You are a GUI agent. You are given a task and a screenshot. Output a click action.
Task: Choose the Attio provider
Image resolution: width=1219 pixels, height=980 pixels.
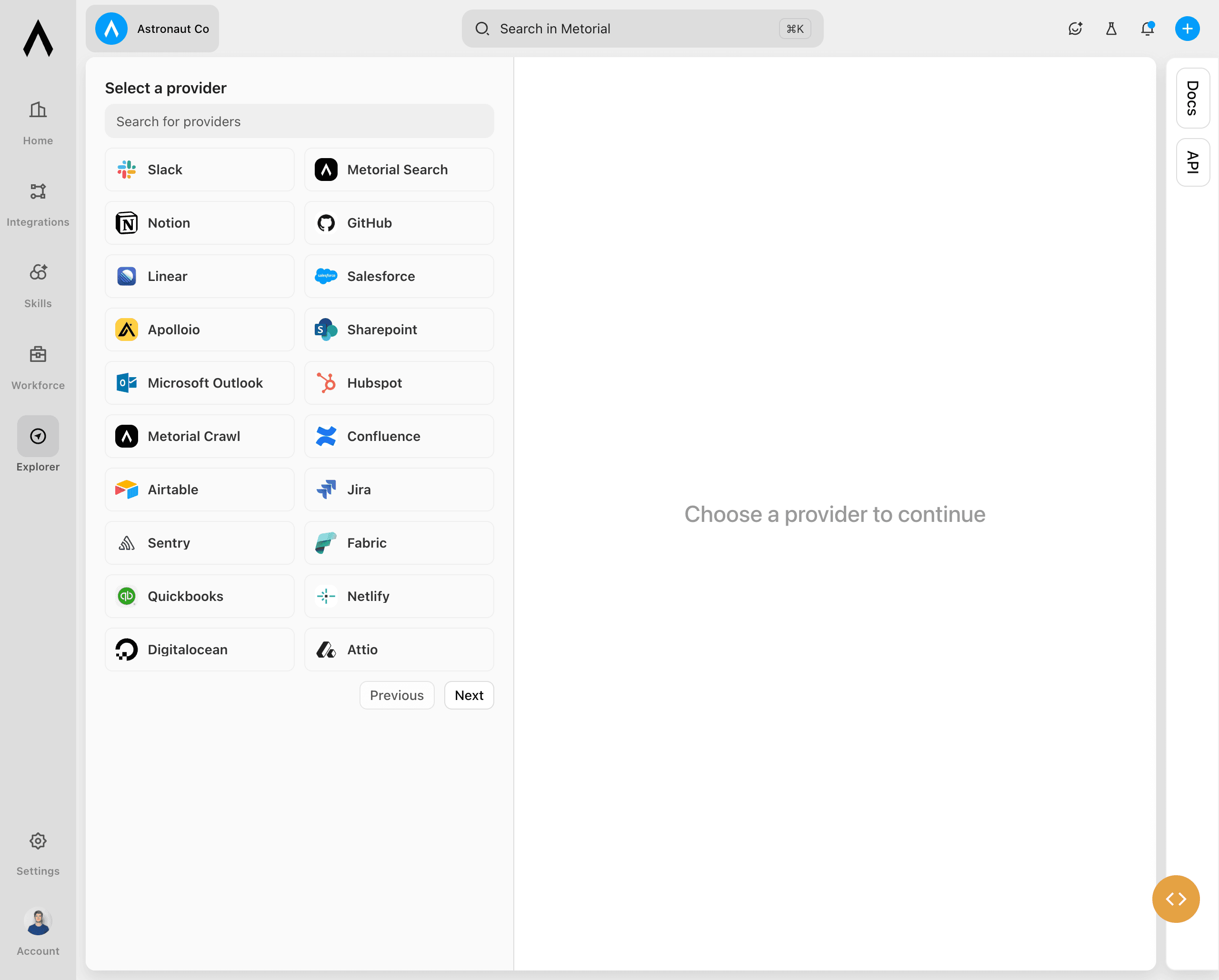(x=399, y=649)
